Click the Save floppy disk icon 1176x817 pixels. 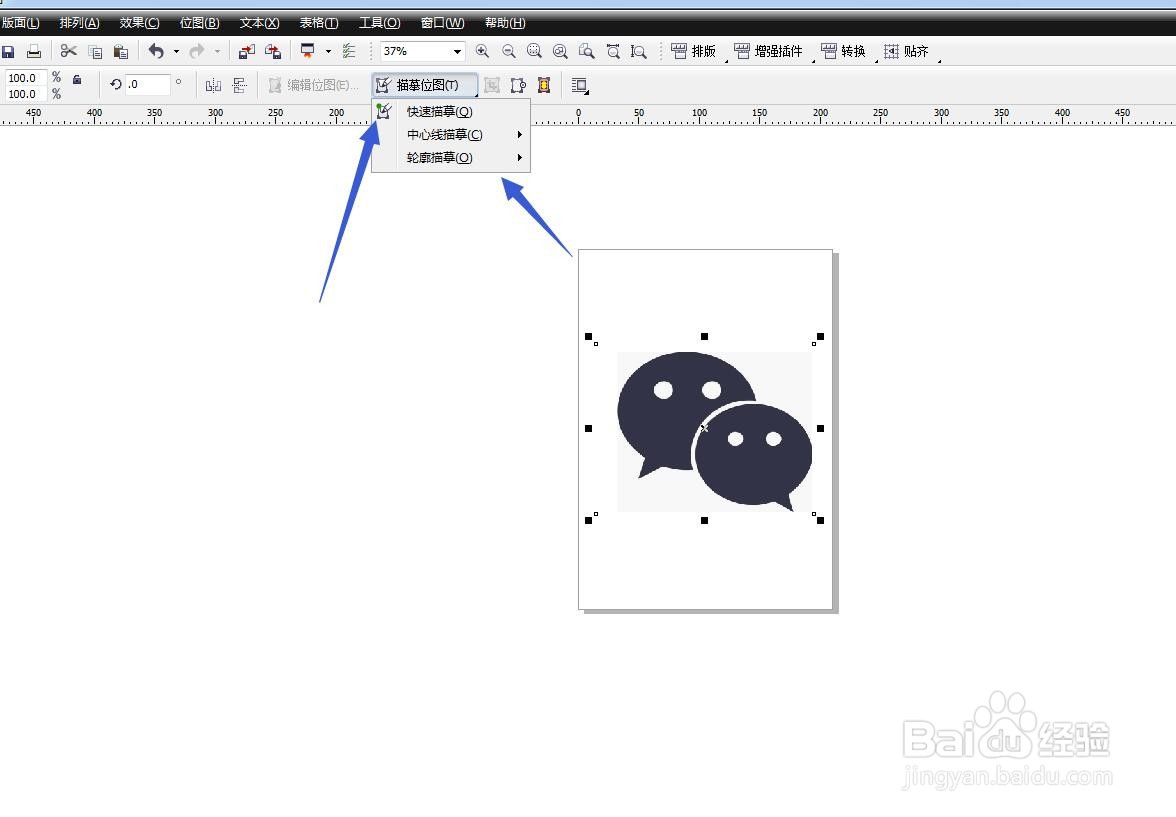click(x=8, y=52)
